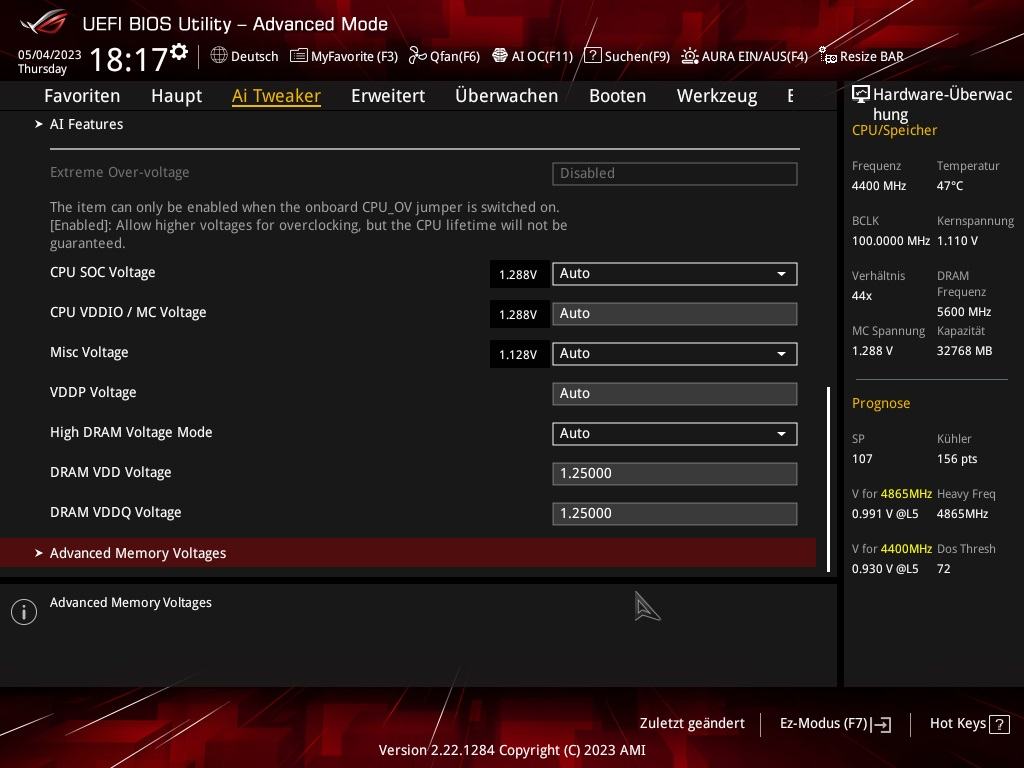The height and width of the screenshot is (768, 1024).
Task: Click the 5600 MHz DRAM frequency value
Action: pyautogui.click(x=964, y=312)
